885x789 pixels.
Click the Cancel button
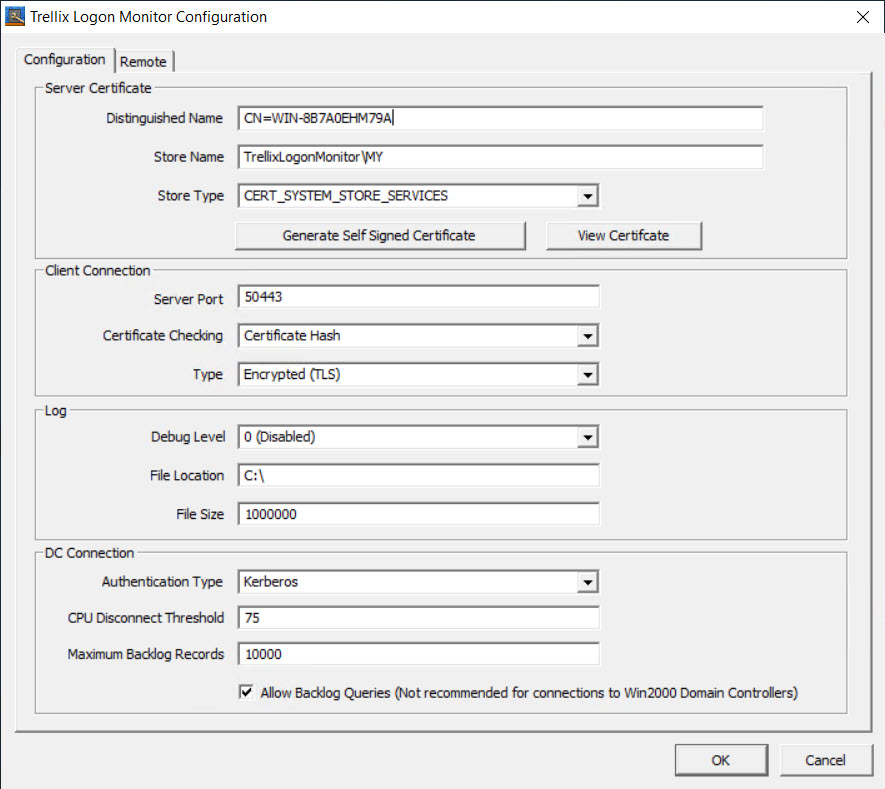[x=825, y=760]
